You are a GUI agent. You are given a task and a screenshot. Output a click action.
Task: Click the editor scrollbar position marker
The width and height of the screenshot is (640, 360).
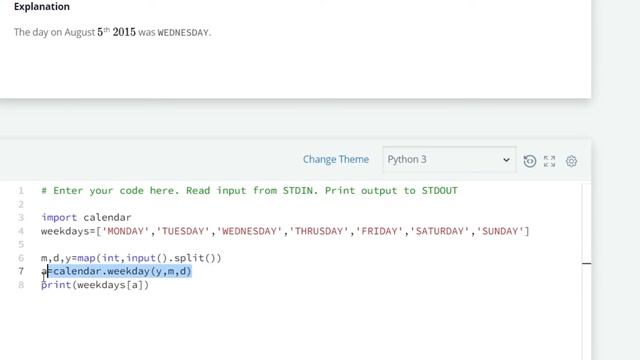[587, 264]
